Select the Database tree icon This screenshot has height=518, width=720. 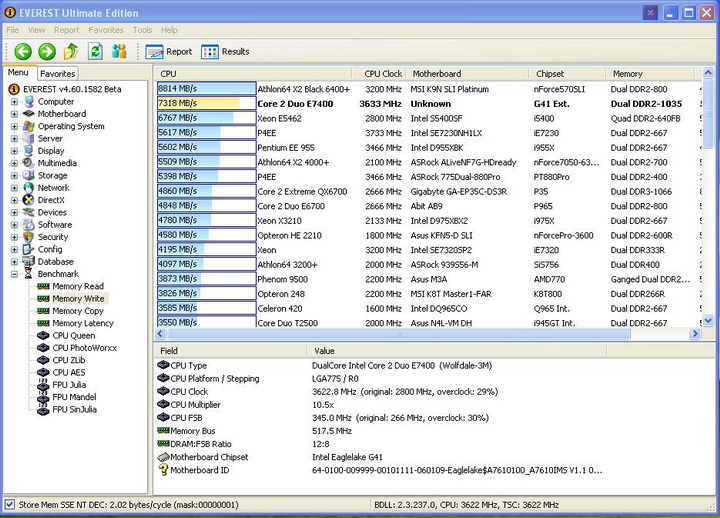(29, 262)
